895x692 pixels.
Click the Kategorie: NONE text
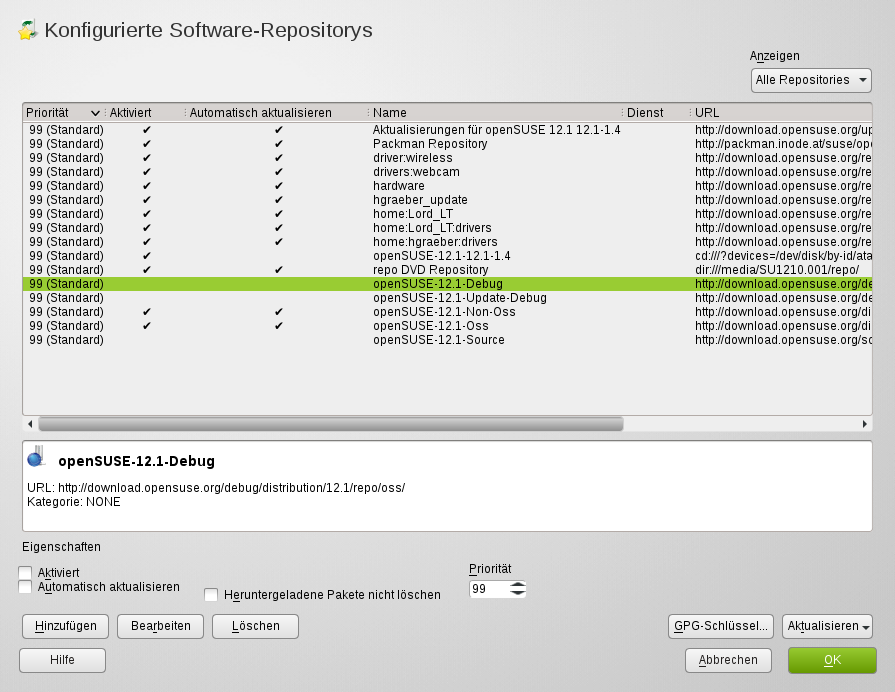(x=74, y=502)
